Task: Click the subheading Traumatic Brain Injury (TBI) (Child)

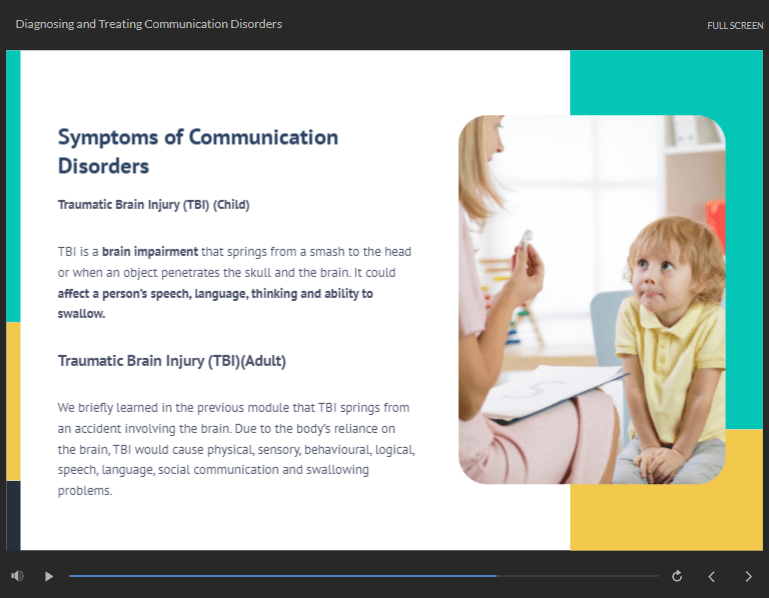Action: pyautogui.click(x=154, y=205)
